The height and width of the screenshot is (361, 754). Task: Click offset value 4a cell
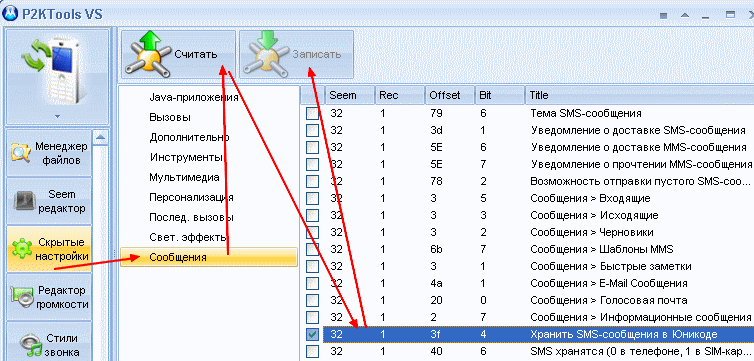437,284
